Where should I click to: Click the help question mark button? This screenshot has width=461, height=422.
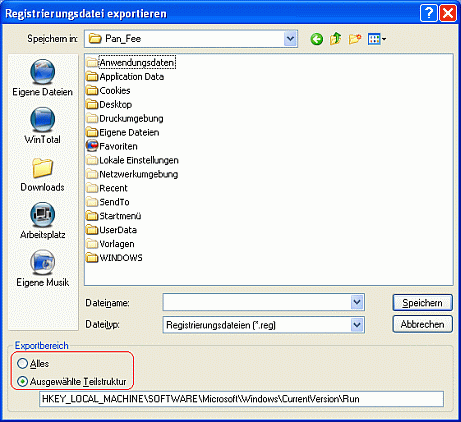428,13
